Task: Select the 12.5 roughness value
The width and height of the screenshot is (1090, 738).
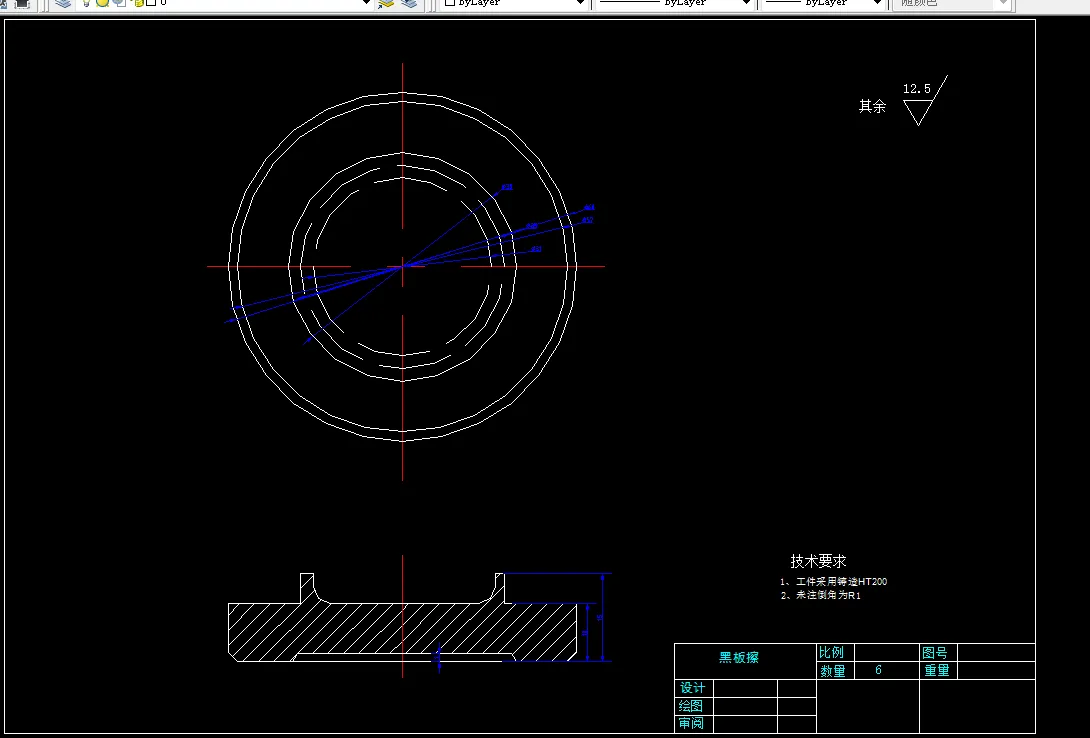Action: point(916,89)
